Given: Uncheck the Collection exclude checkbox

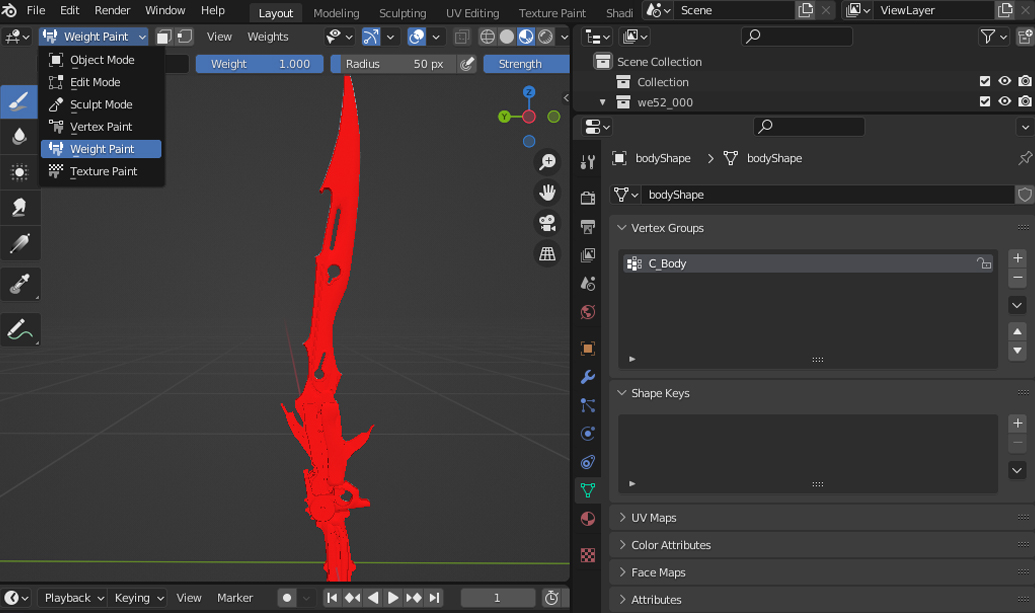Looking at the screenshot, I should click(x=985, y=82).
